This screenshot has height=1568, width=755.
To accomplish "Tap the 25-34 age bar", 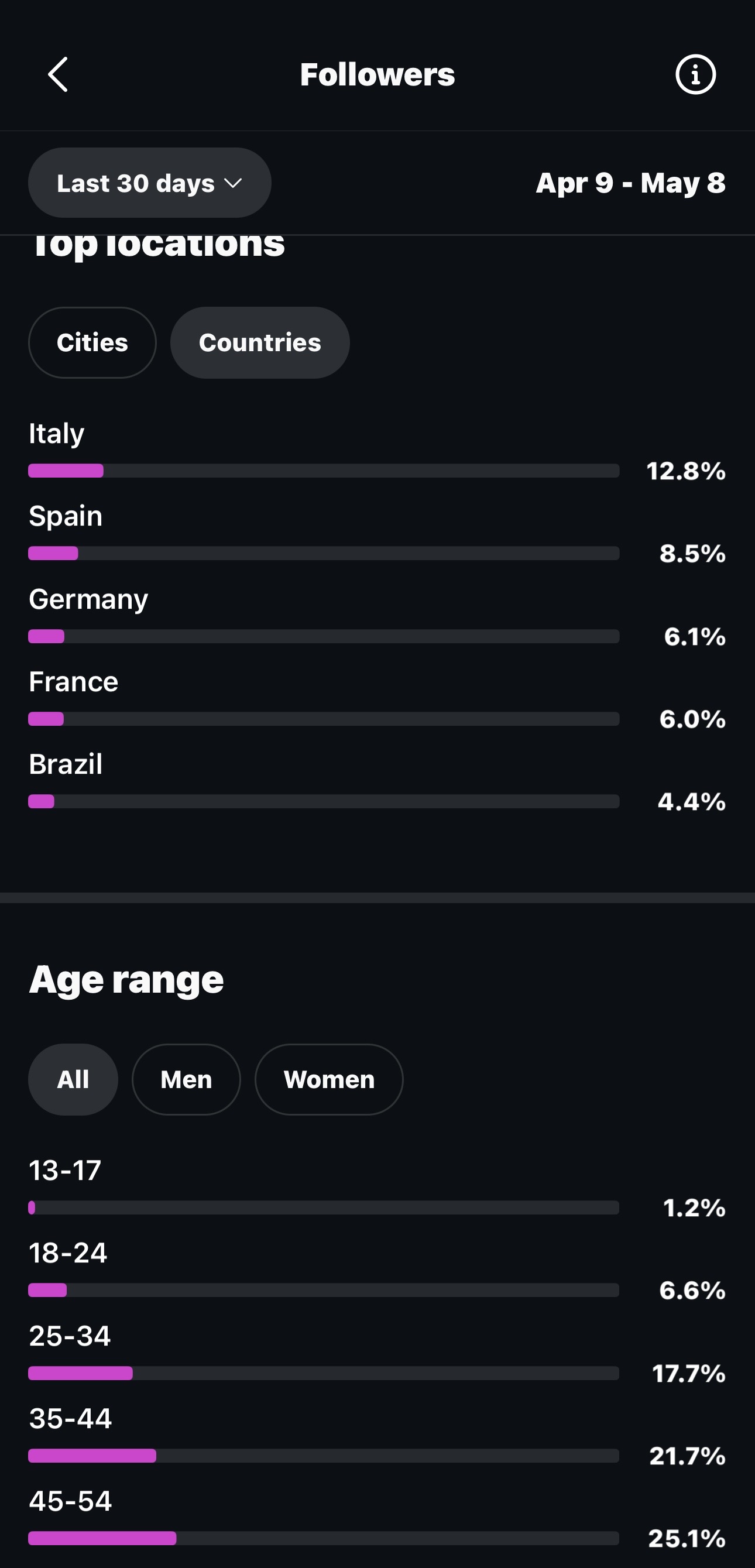I will [324, 1373].
